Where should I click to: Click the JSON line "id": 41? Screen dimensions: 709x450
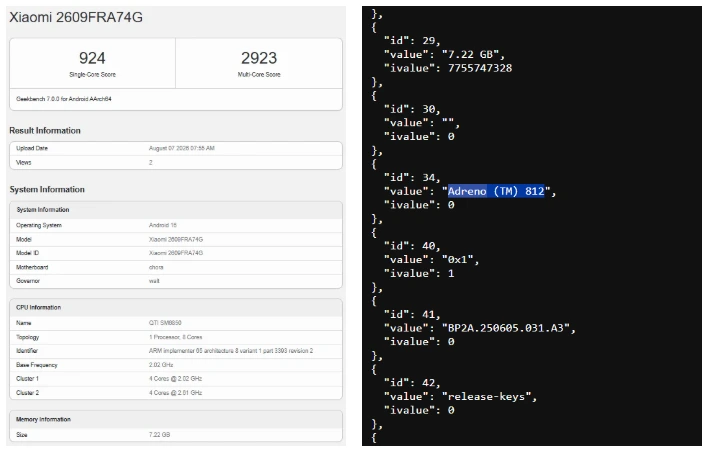[x=412, y=314]
